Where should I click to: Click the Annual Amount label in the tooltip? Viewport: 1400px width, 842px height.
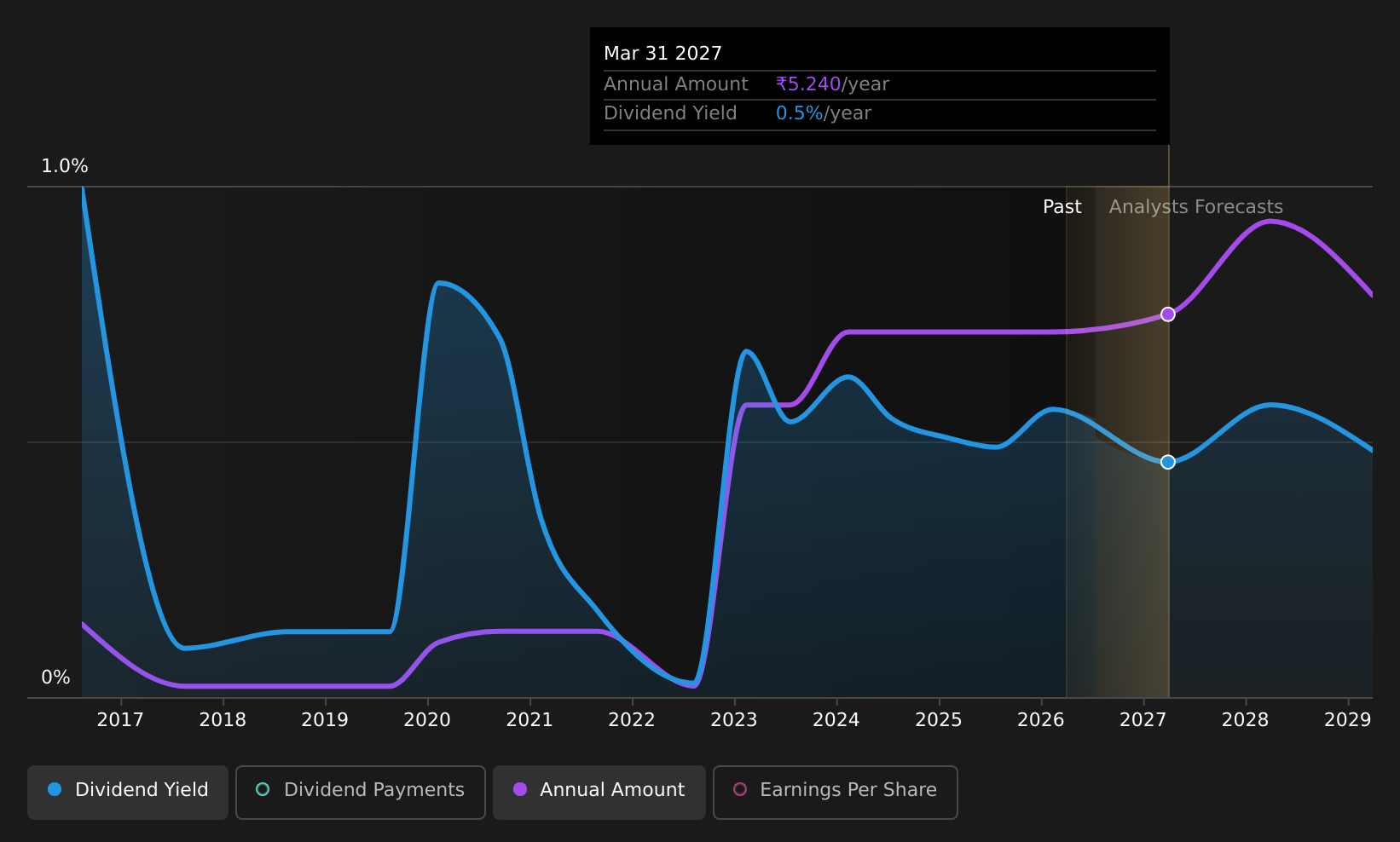pyautogui.click(x=676, y=84)
